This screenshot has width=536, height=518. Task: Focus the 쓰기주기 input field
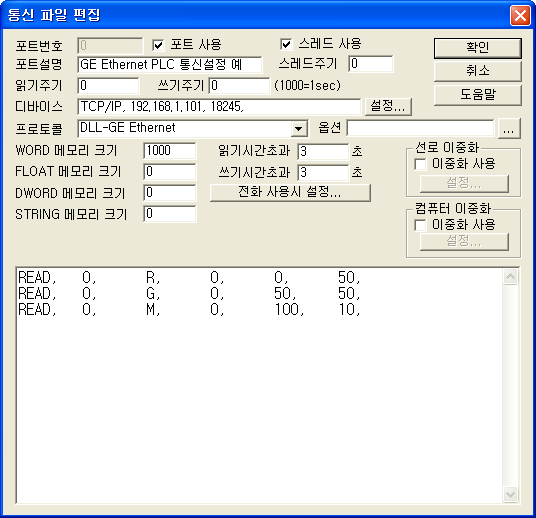[239, 85]
